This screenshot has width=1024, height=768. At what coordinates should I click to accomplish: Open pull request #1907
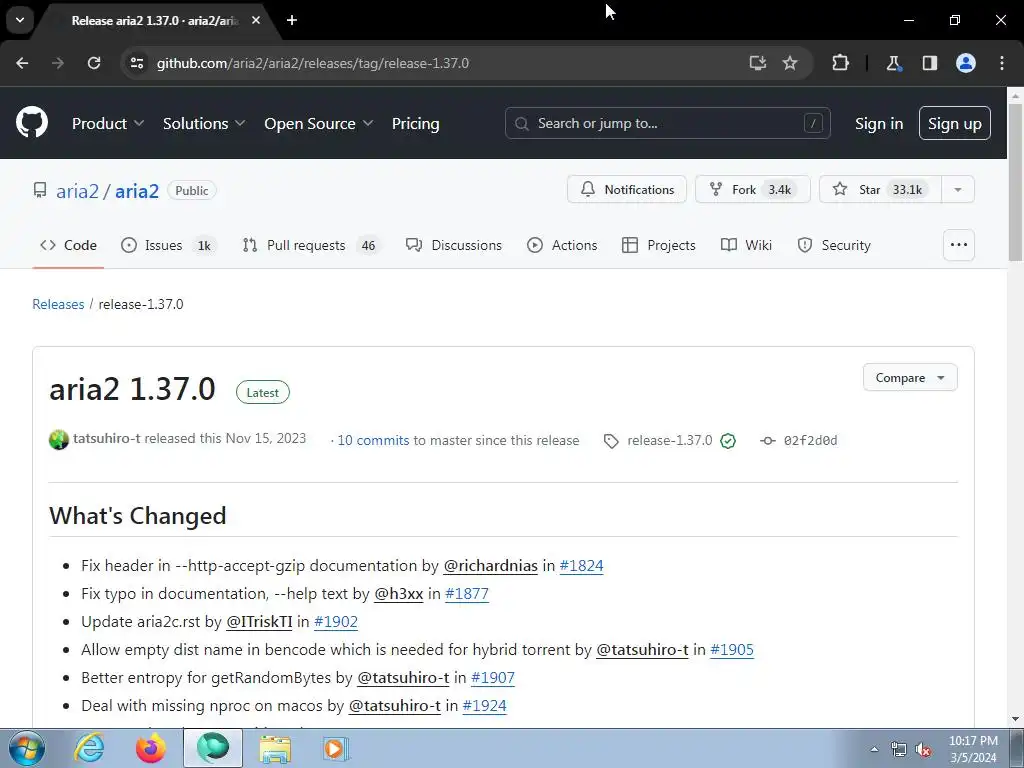pyautogui.click(x=492, y=678)
